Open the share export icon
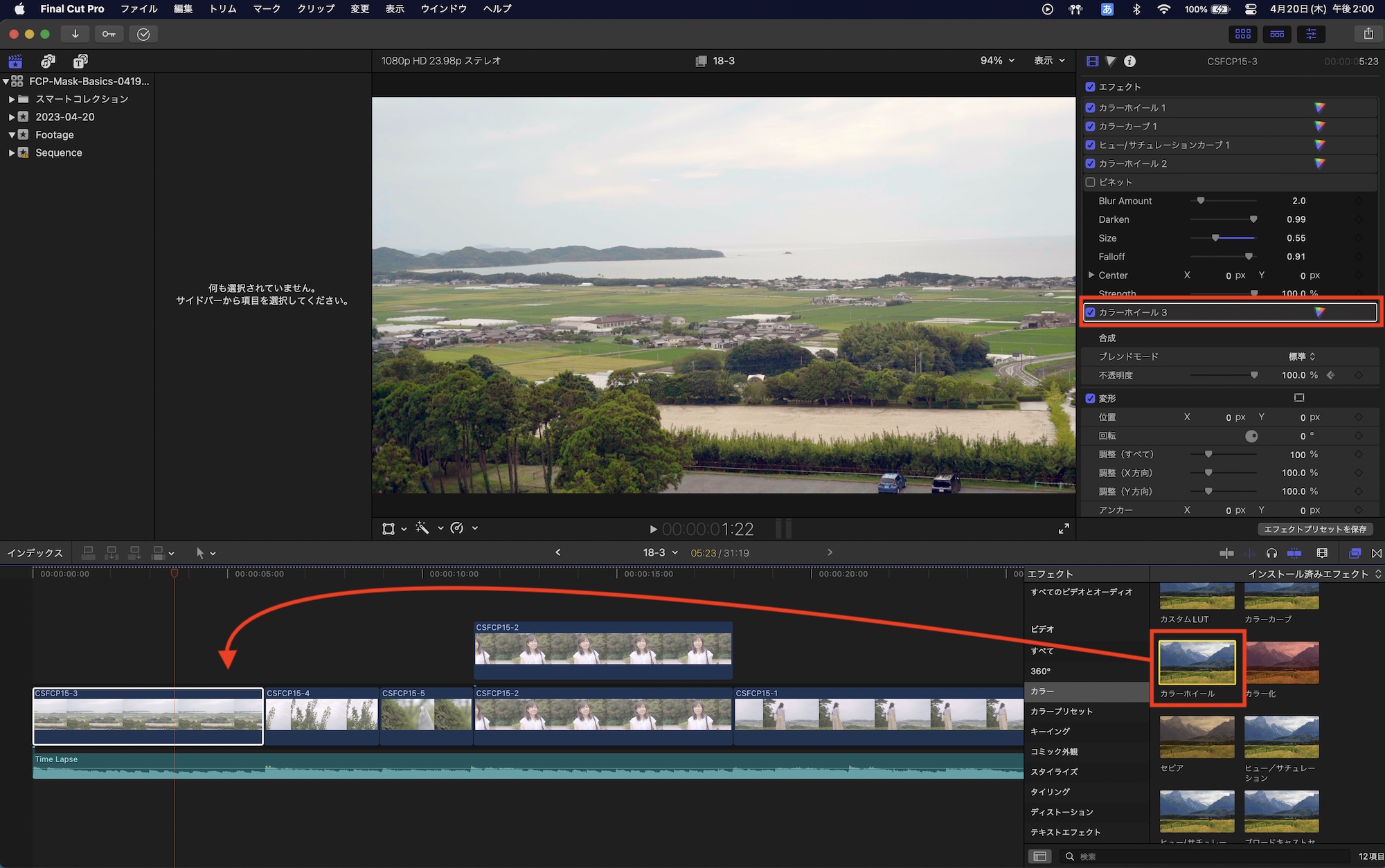 click(1368, 34)
